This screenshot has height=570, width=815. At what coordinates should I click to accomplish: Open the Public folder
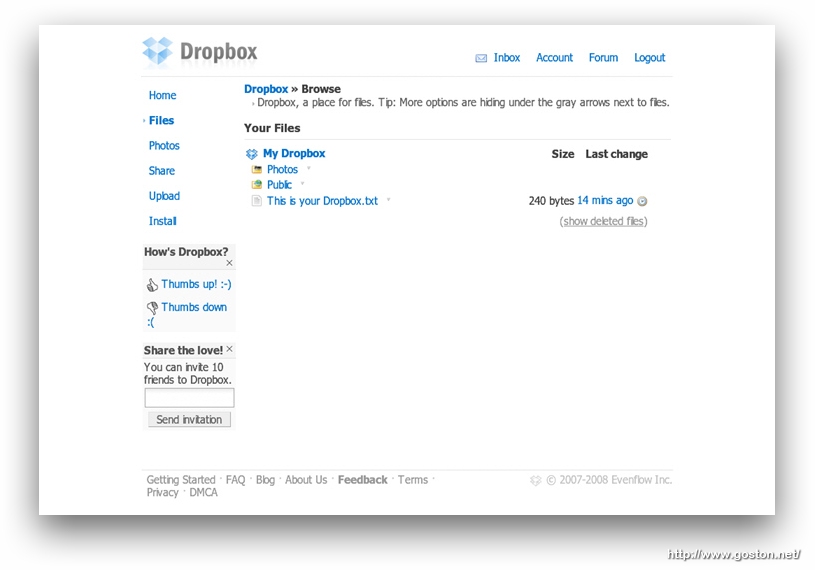pos(279,185)
